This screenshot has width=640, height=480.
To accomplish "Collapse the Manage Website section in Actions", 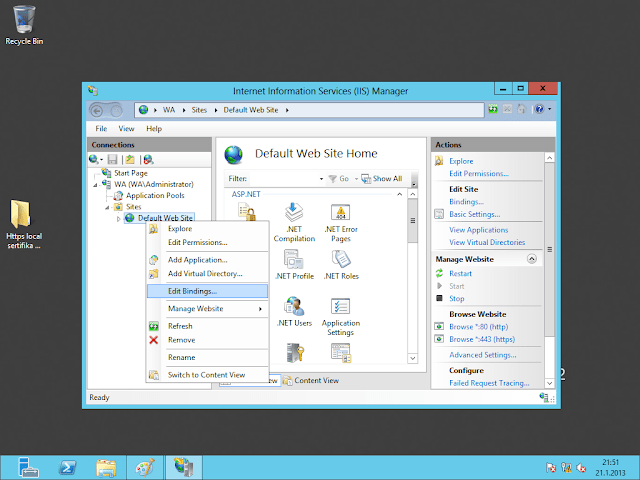I will pos(532,259).
